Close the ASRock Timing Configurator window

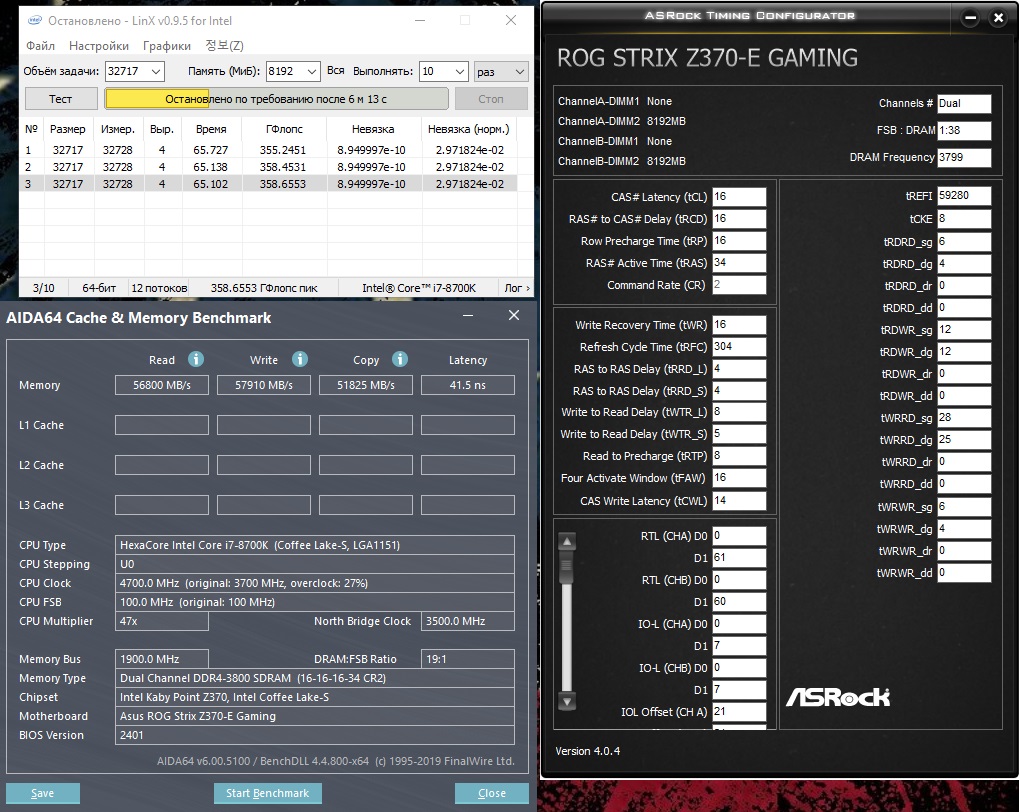[999, 18]
